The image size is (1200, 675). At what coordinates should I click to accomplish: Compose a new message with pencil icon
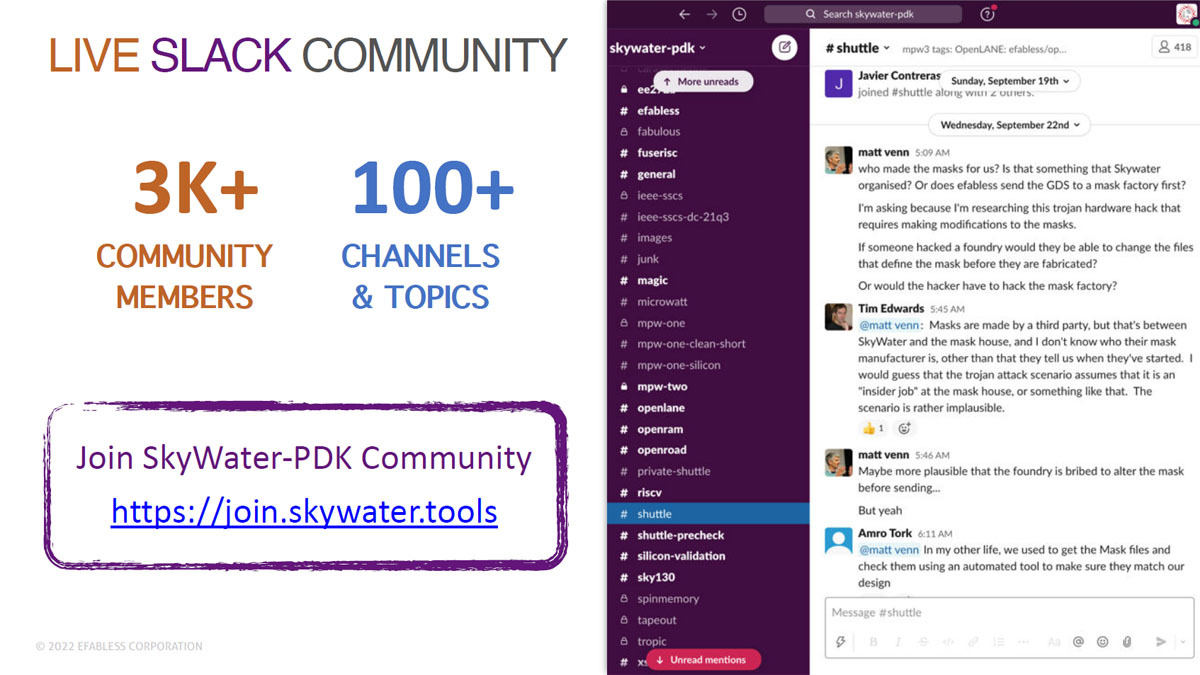(785, 47)
